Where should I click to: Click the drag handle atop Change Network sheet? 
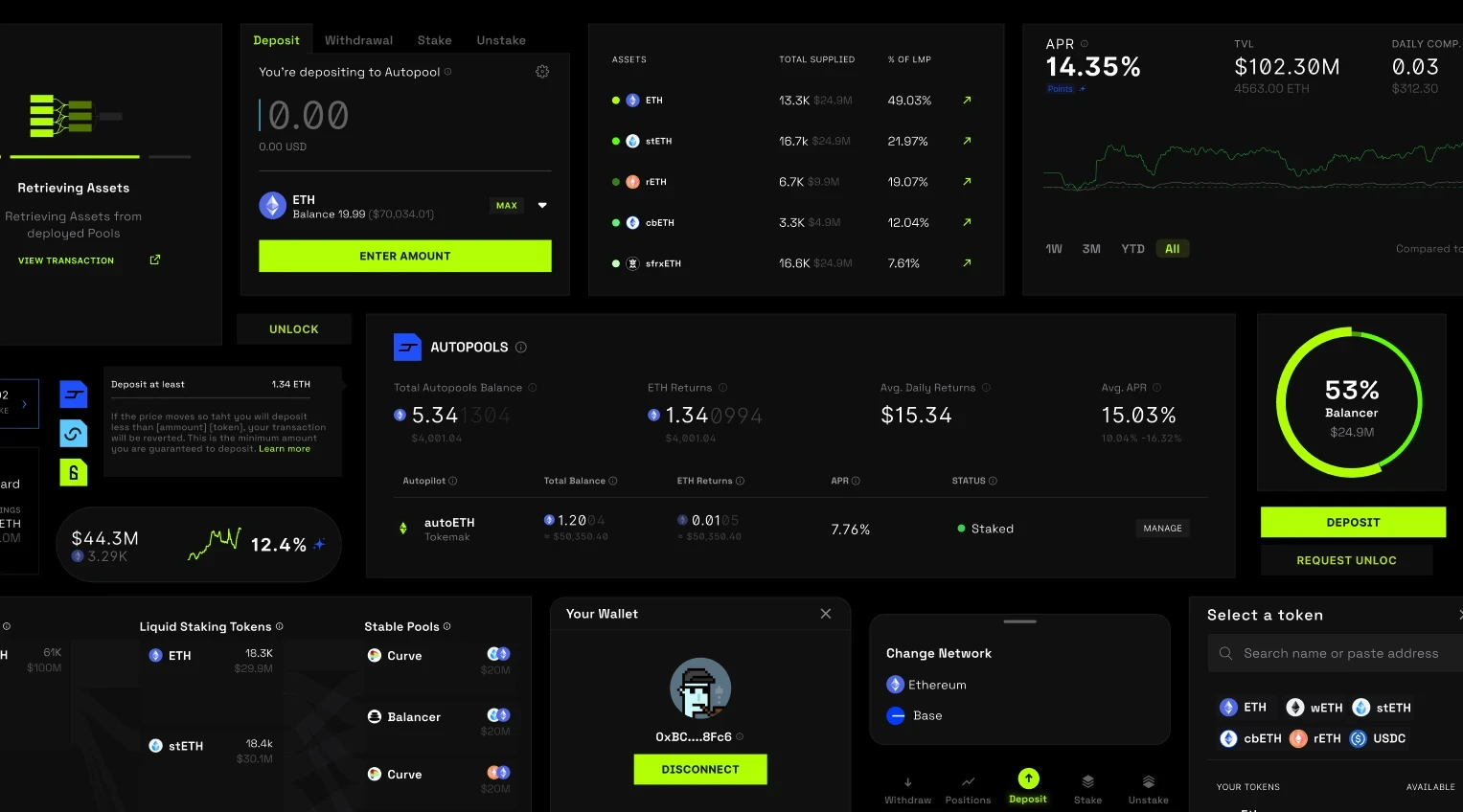coord(1019,621)
